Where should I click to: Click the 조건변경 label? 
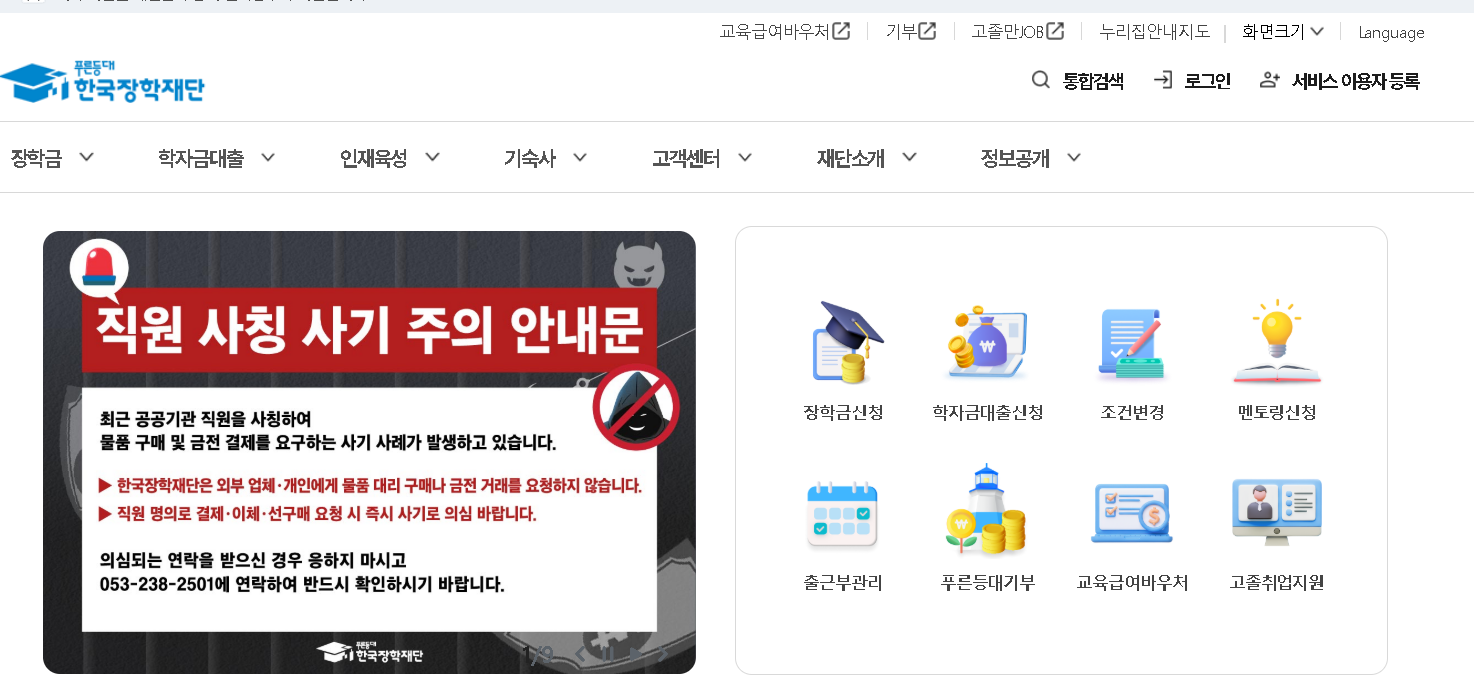(x=1132, y=412)
